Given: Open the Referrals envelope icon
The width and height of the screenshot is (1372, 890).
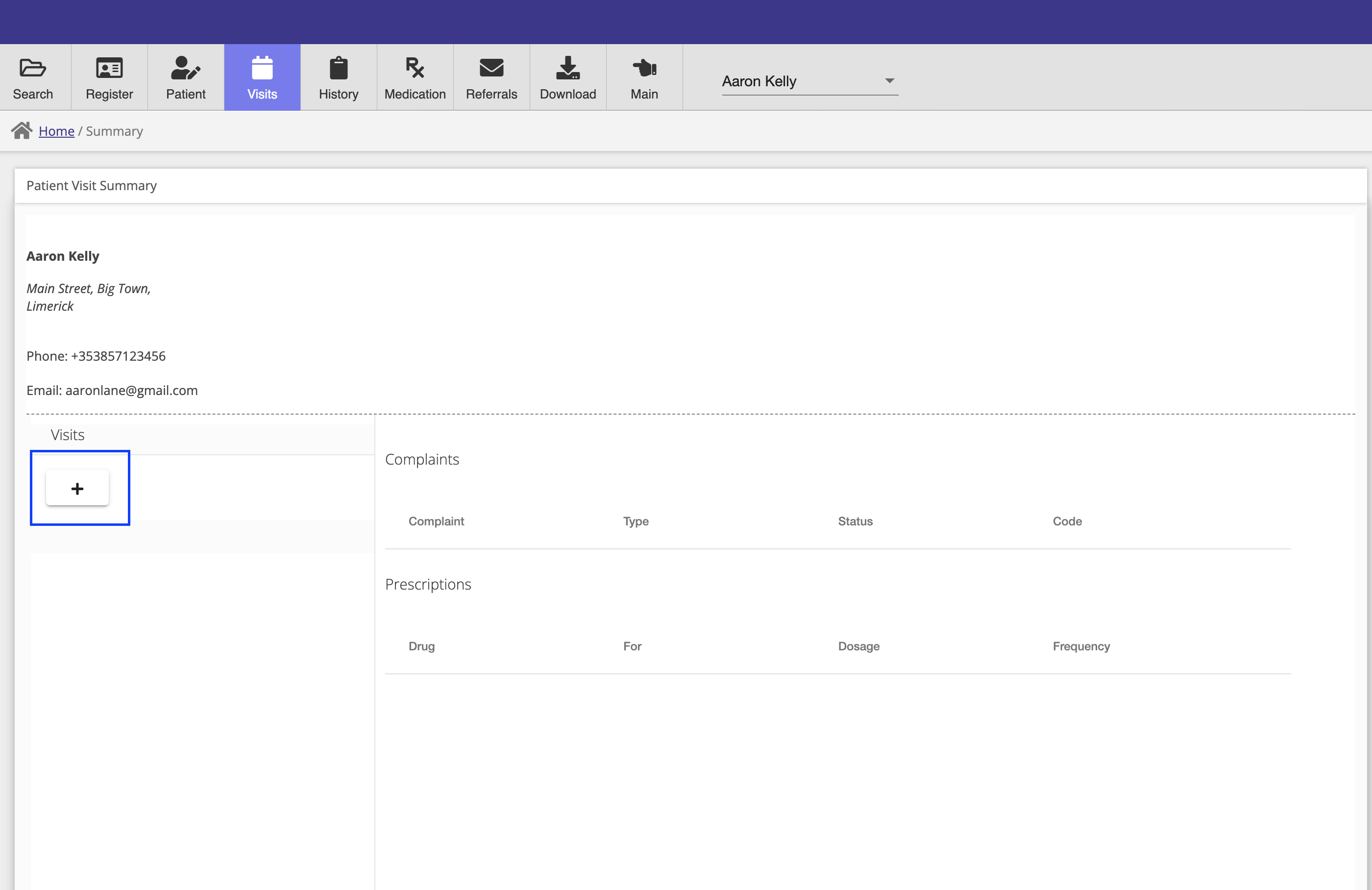Looking at the screenshot, I should [492, 68].
